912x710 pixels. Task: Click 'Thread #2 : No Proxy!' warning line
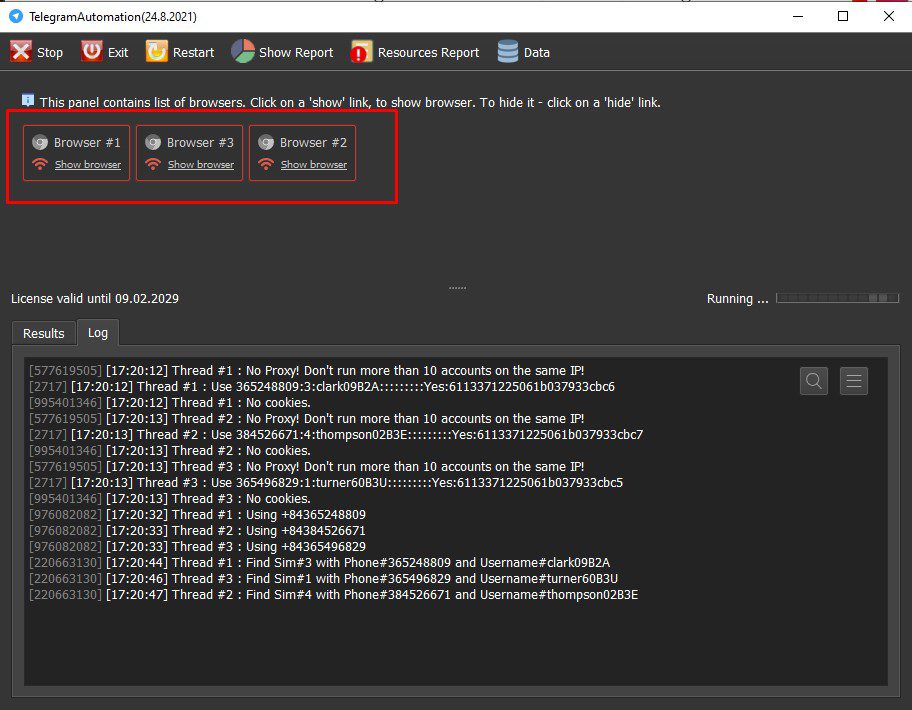tap(307, 419)
